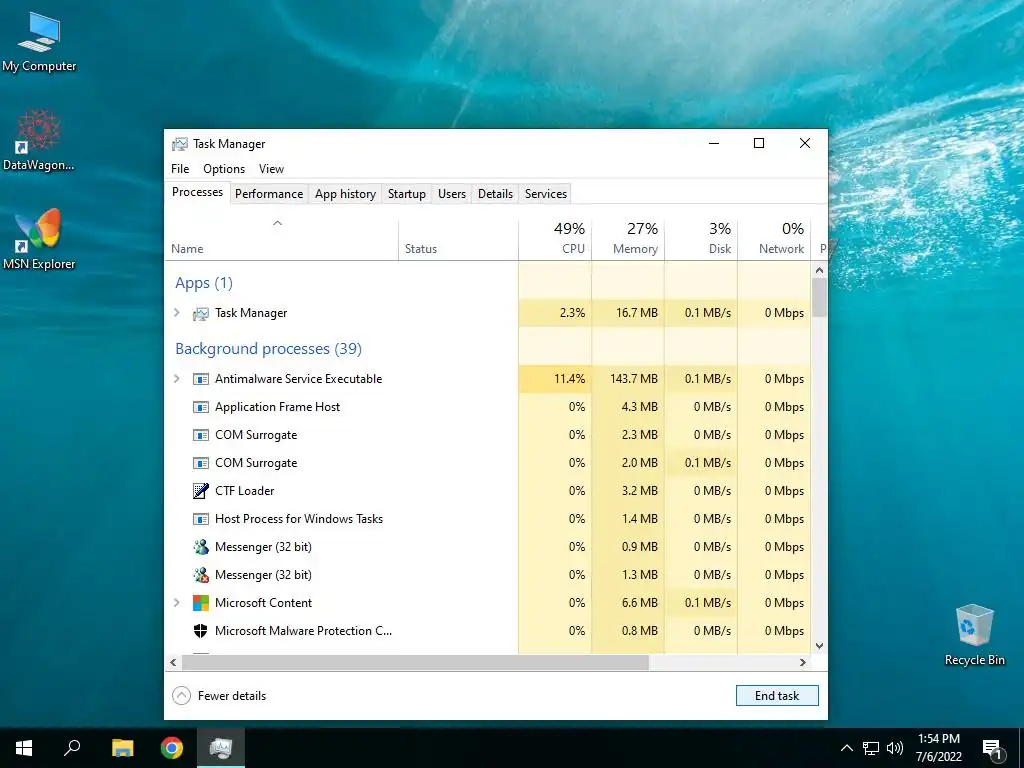Click the vertical scrollbar up arrow

pyautogui.click(x=820, y=270)
